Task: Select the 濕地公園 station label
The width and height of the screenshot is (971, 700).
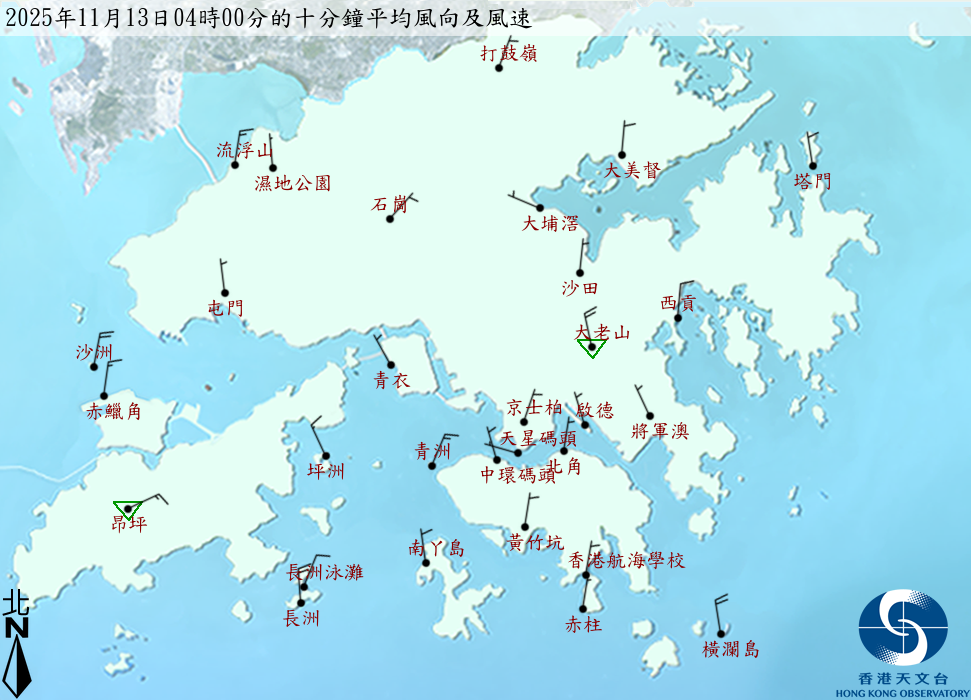Action: point(292,183)
